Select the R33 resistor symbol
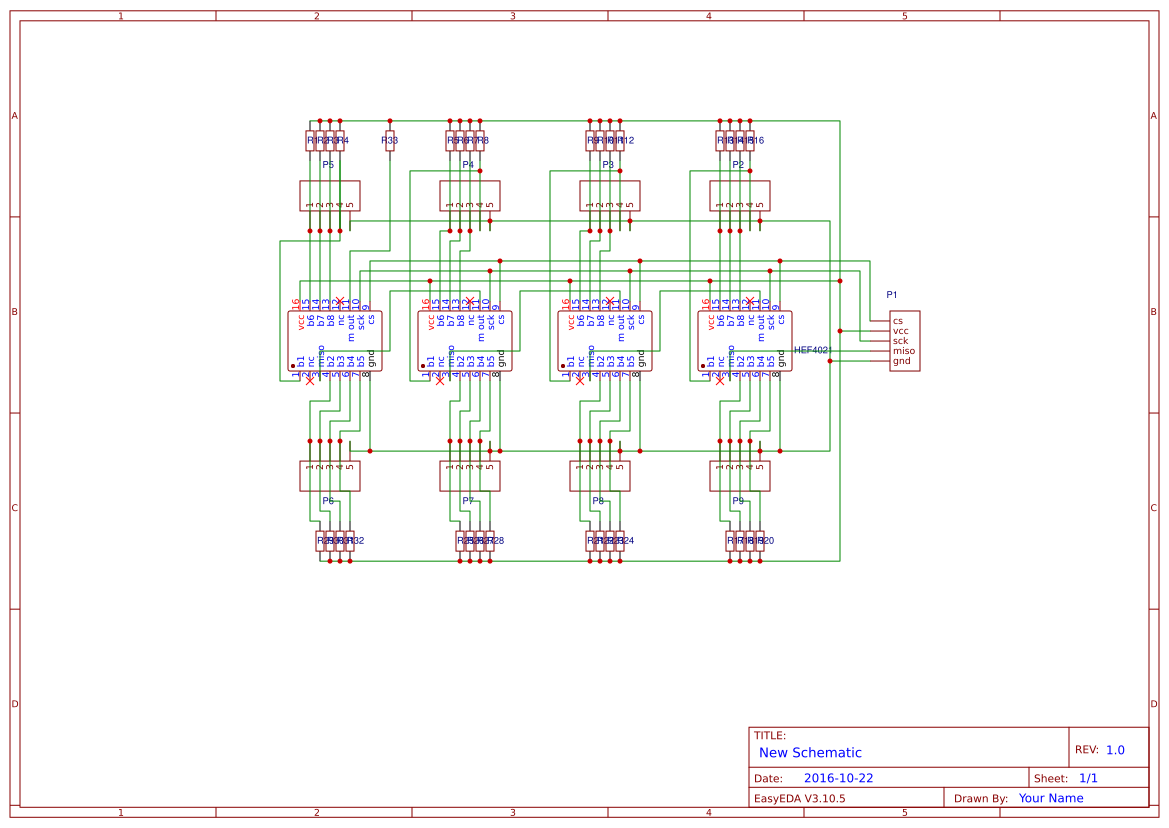This screenshot has height=828, width=1169. coord(390,141)
